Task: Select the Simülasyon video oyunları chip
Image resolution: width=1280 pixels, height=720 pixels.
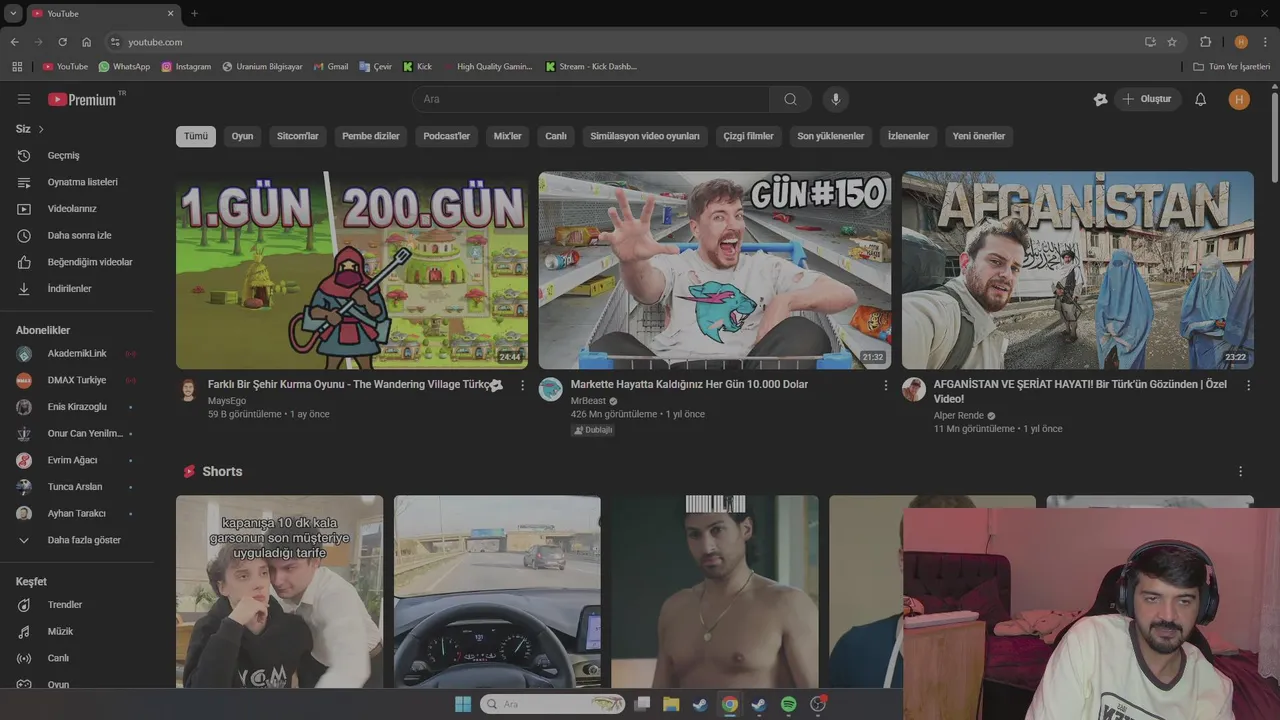Action: pos(645,136)
